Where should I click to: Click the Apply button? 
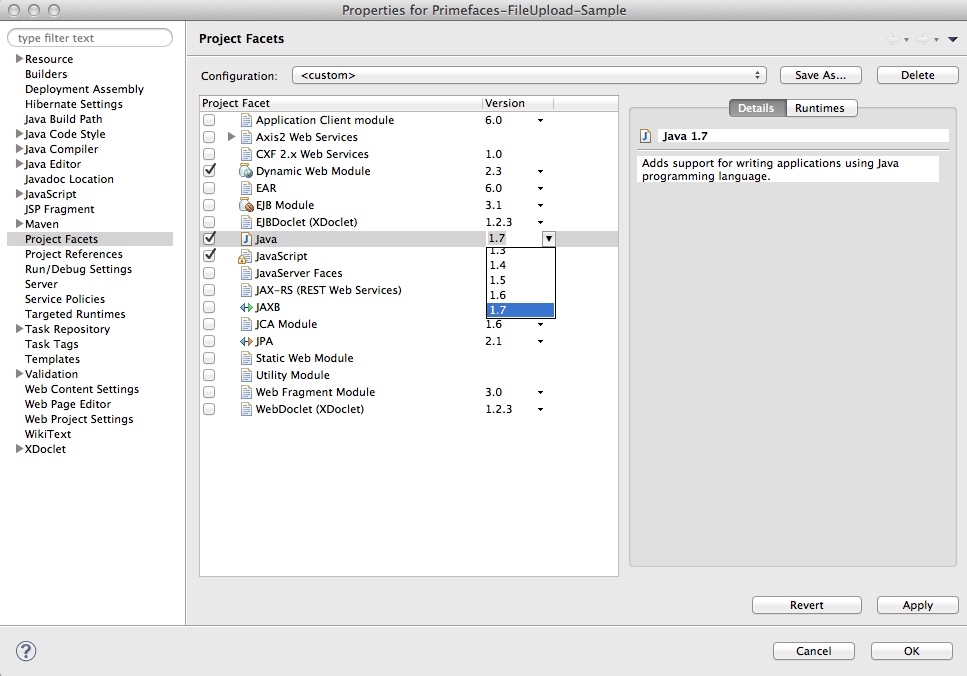click(917, 605)
